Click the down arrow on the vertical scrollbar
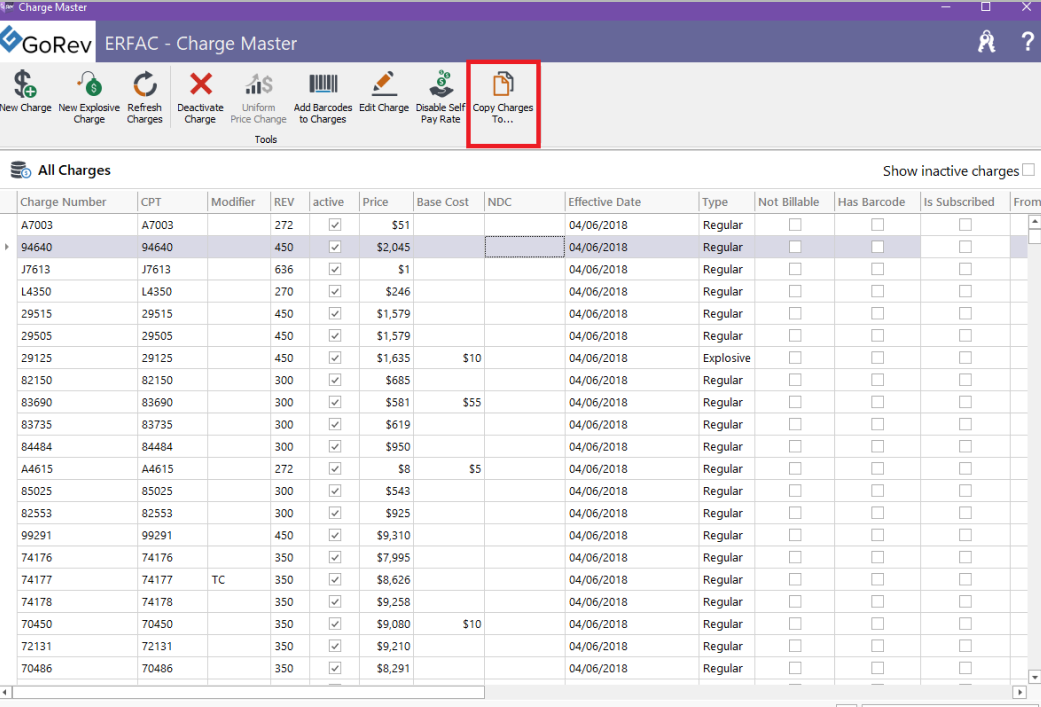This screenshot has width=1041, height=707. coord(1033,675)
